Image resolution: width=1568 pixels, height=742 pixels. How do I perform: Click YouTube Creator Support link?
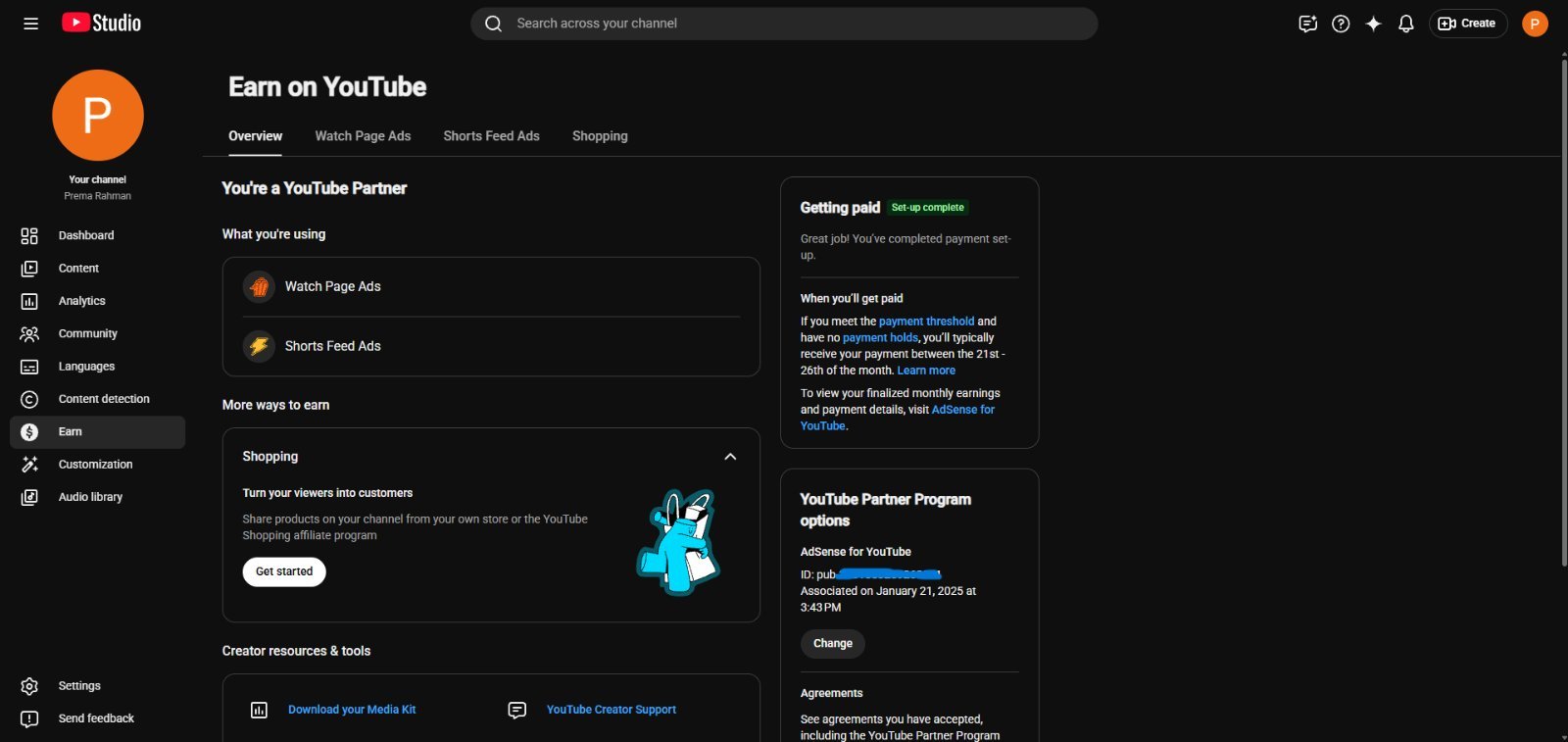point(612,710)
